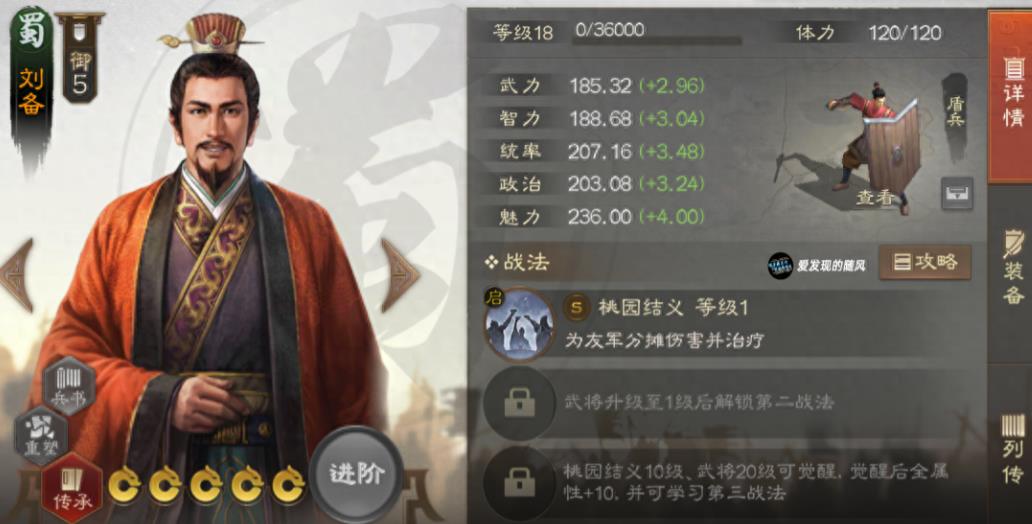Open the 攻略 guide button
The height and width of the screenshot is (524, 1032).
point(925,262)
